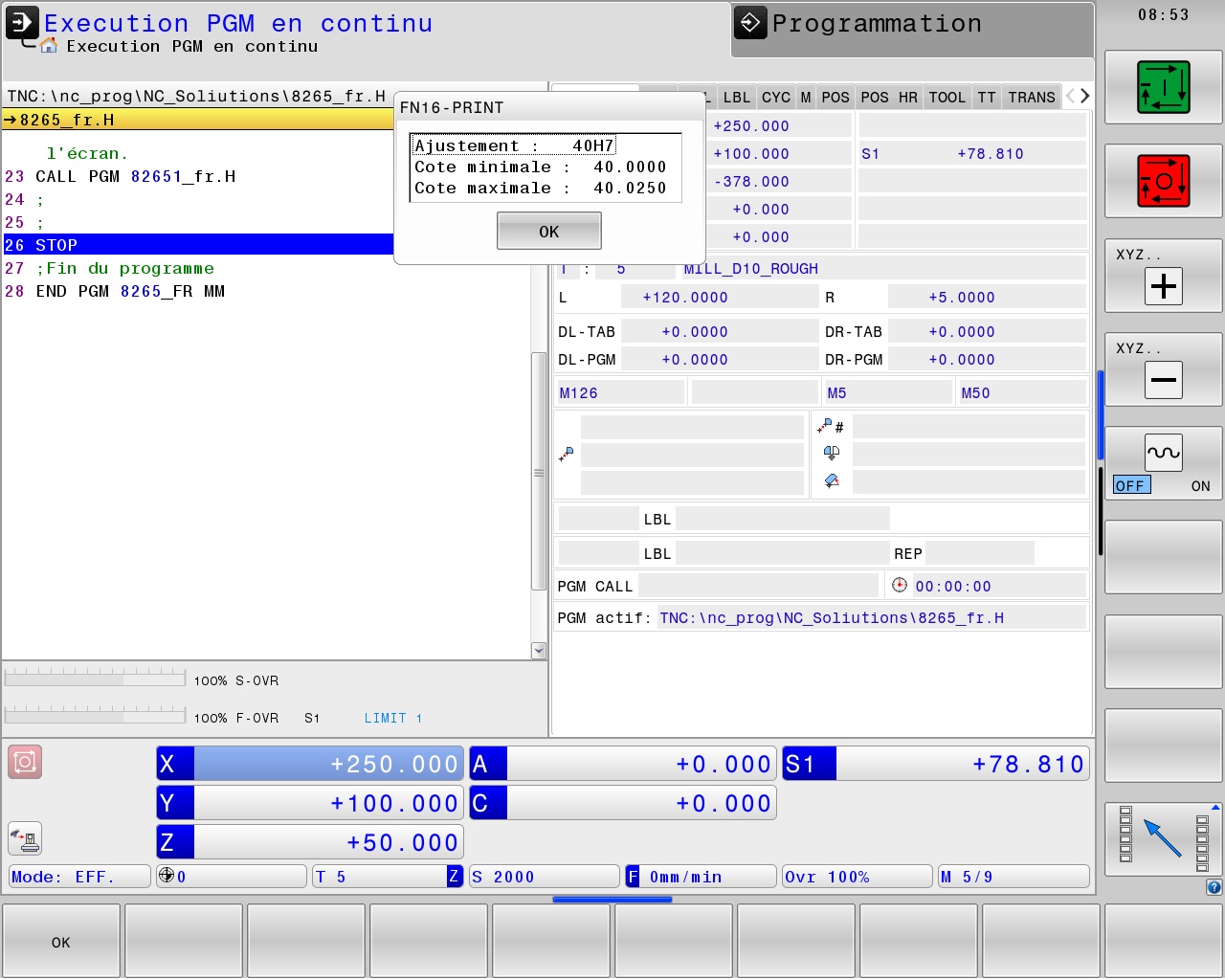Click the rotation icon left of status fields
Image resolution: width=1225 pixels, height=980 pixels.
point(567,454)
